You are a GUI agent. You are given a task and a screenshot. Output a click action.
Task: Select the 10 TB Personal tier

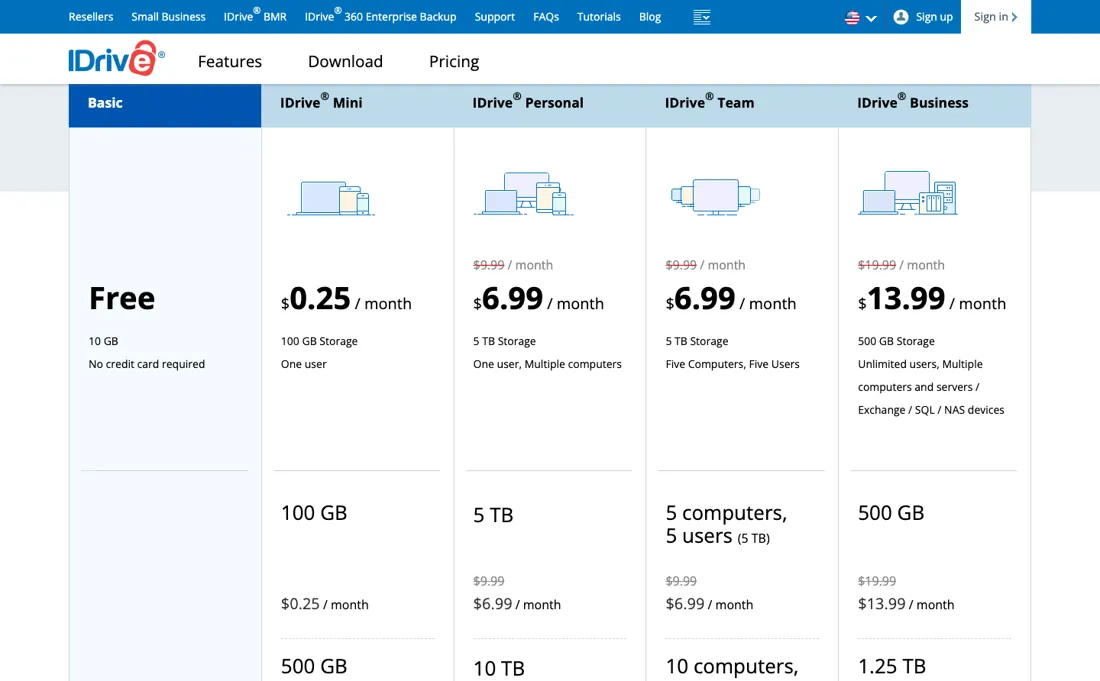[x=499, y=668]
